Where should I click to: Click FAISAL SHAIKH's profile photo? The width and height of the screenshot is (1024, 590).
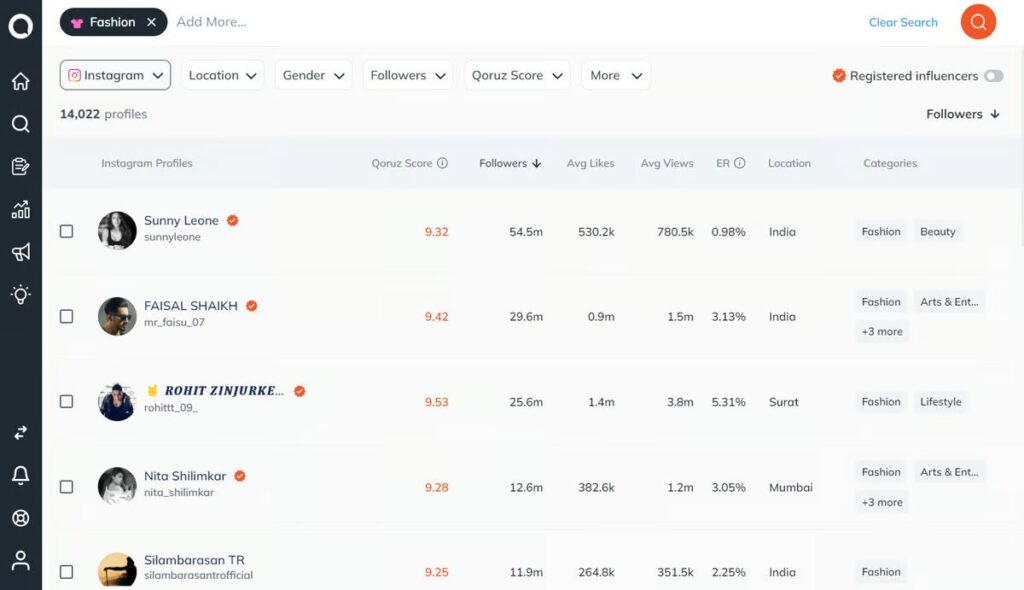point(117,316)
